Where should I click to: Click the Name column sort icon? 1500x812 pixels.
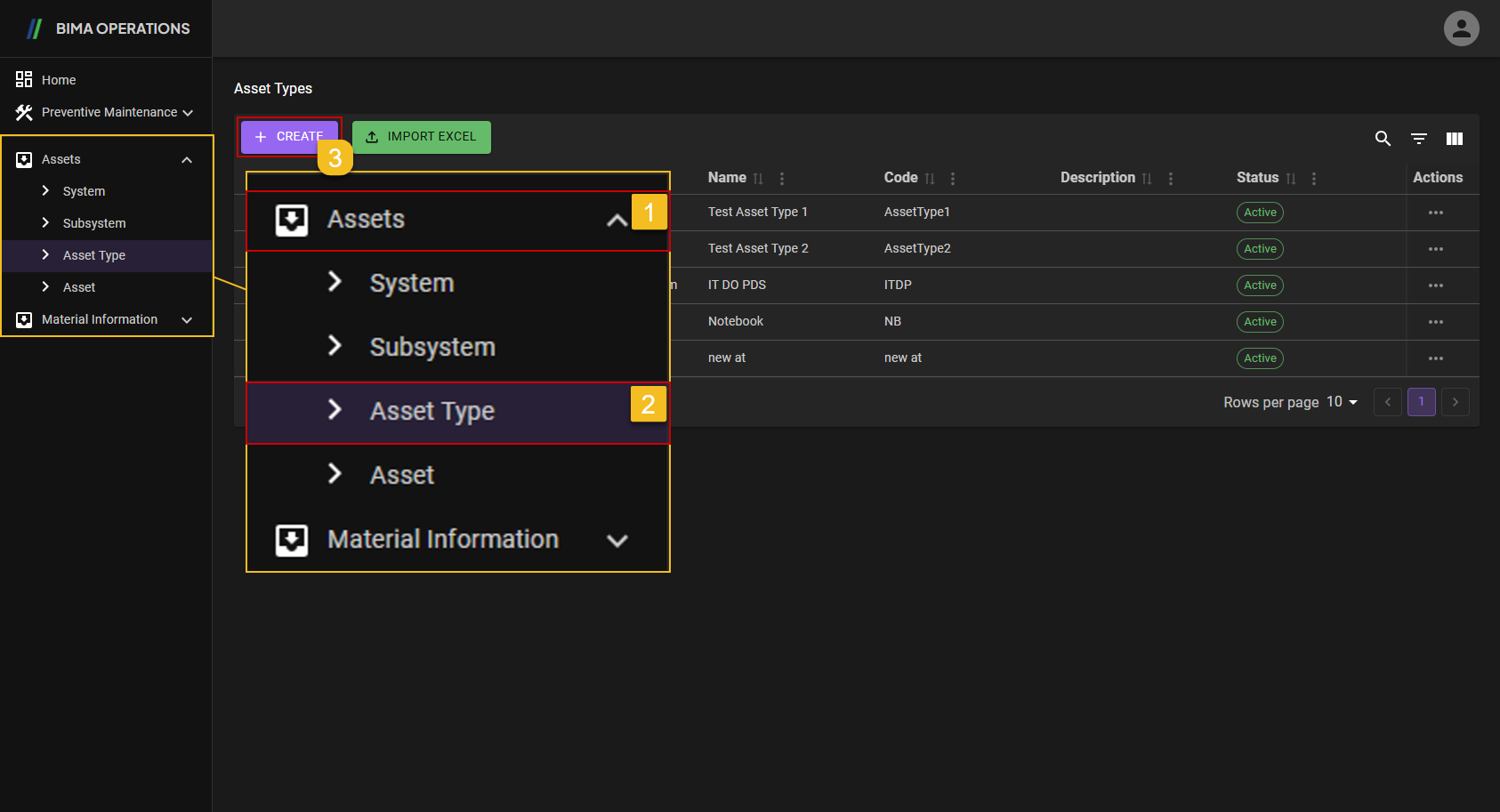(x=758, y=179)
